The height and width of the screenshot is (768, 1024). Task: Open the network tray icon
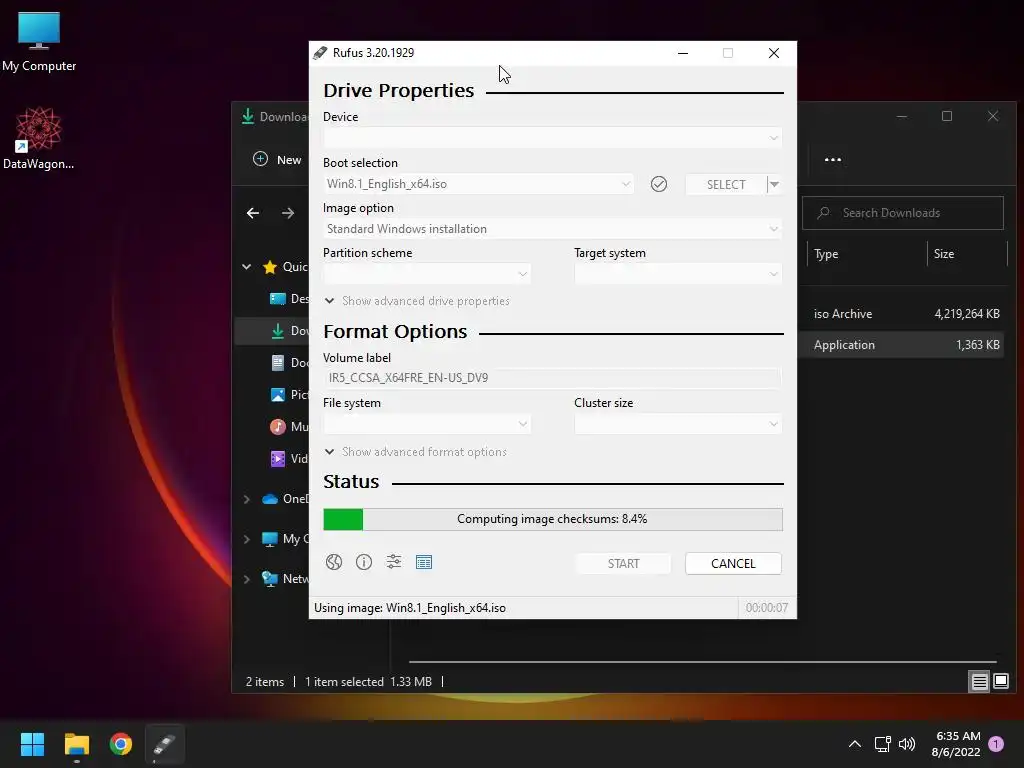pos(883,744)
